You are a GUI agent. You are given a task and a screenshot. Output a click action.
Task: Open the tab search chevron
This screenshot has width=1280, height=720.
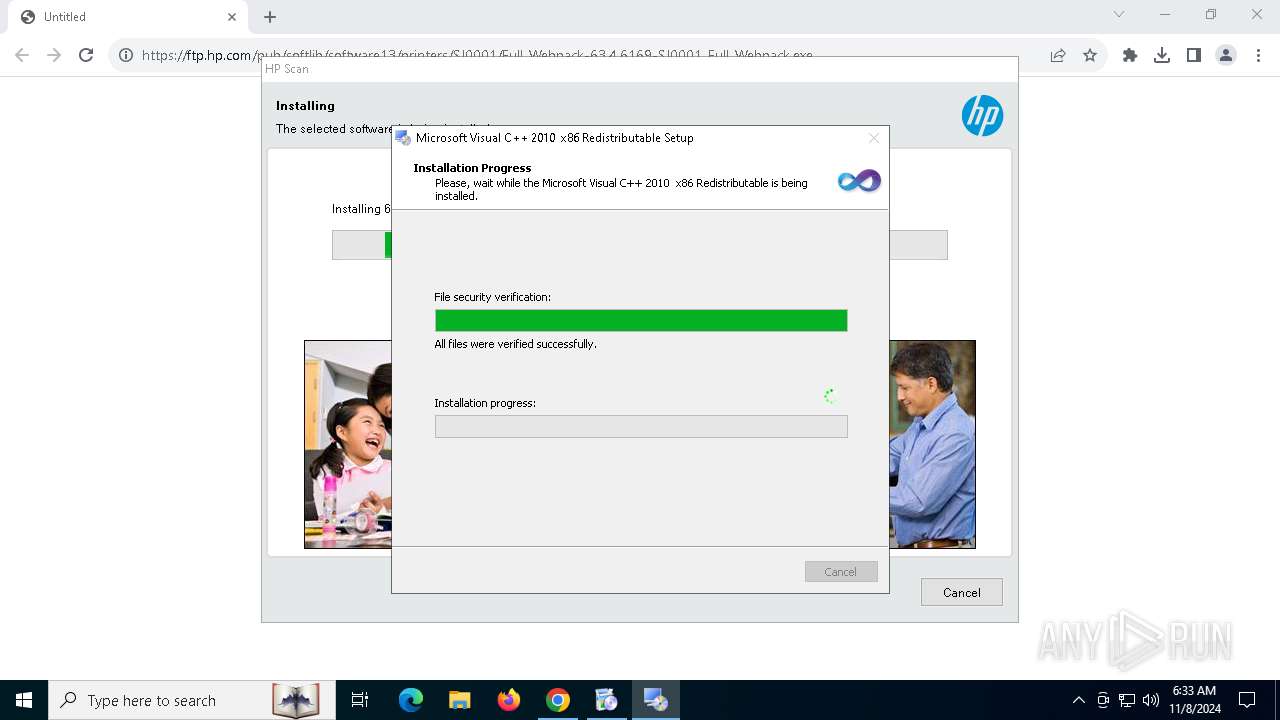(1119, 14)
